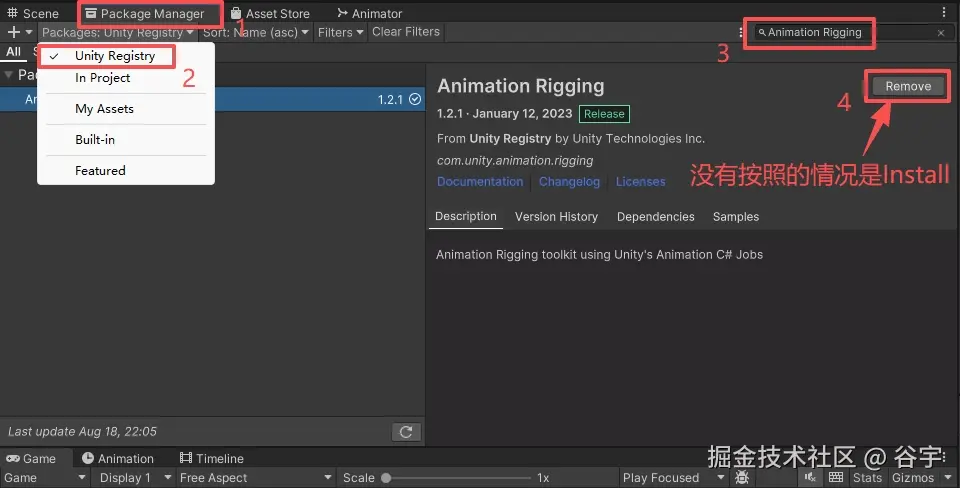Viewport: 960px width, 488px height.
Task: Click the package description text
Action: click(x=599, y=255)
